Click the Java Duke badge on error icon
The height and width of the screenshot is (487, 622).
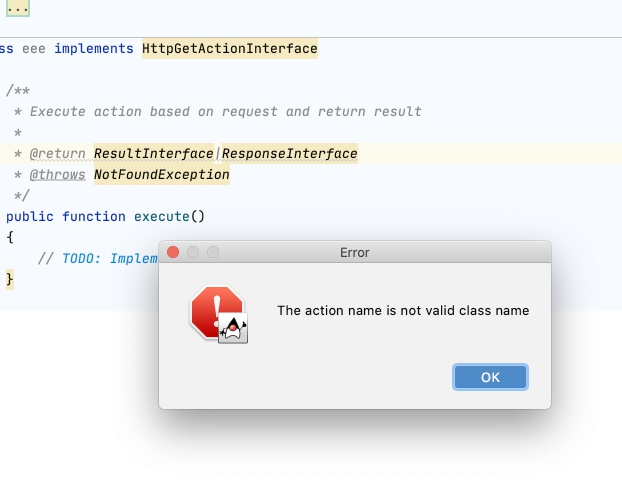click(x=233, y=328)
